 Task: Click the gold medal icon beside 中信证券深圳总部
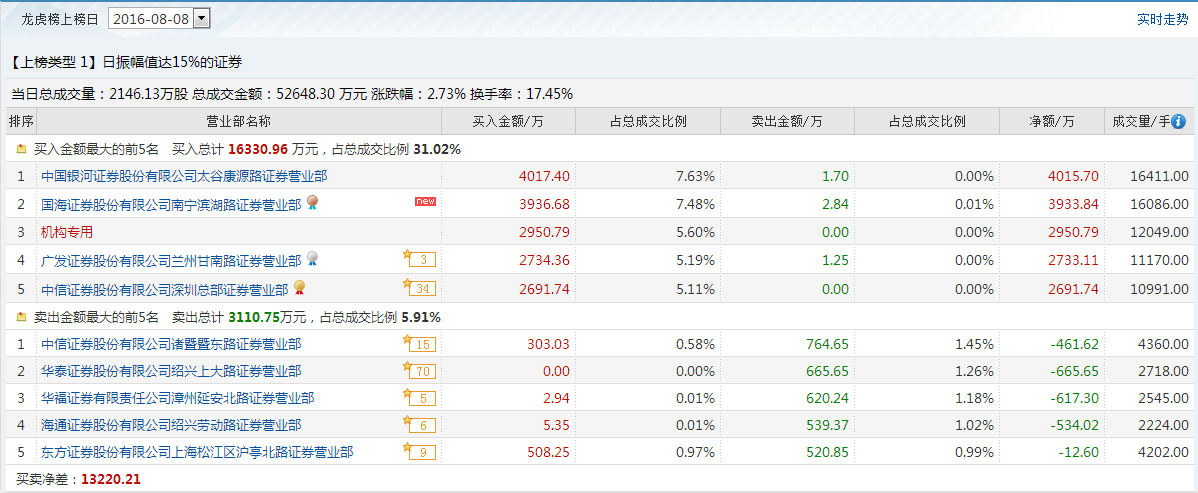coord(300,288)
